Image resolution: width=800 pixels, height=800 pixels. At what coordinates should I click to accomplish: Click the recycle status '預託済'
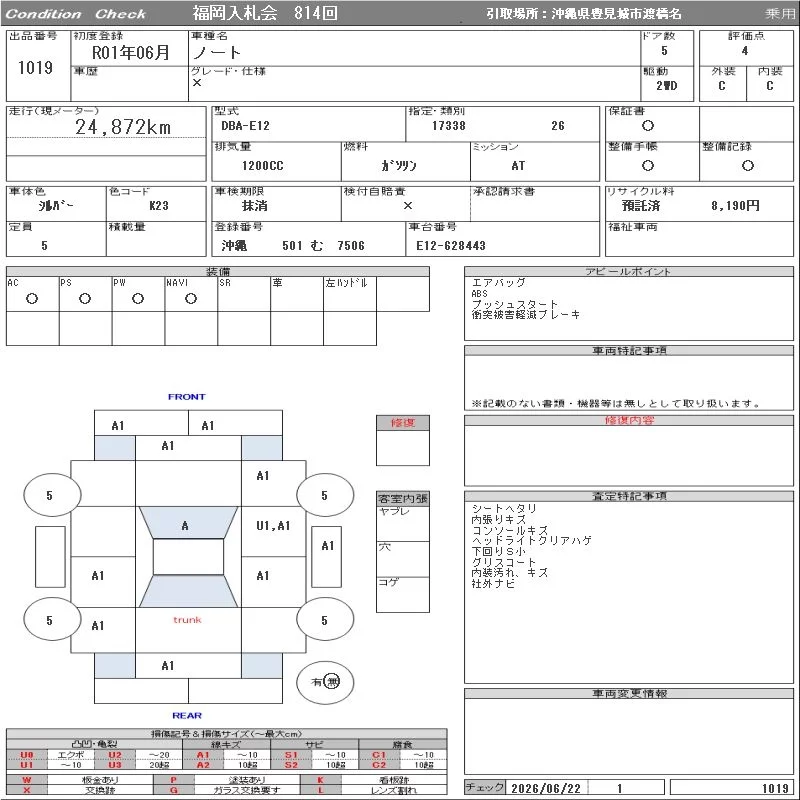[x=641, y=206]
